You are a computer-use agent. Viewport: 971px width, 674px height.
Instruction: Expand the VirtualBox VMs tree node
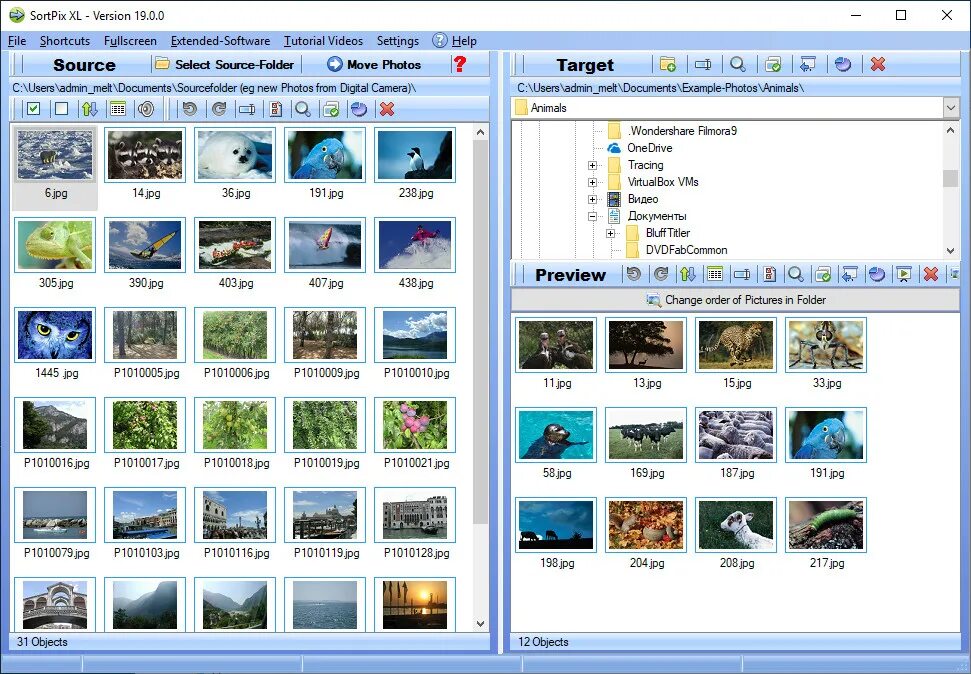[x=593, y=182]
